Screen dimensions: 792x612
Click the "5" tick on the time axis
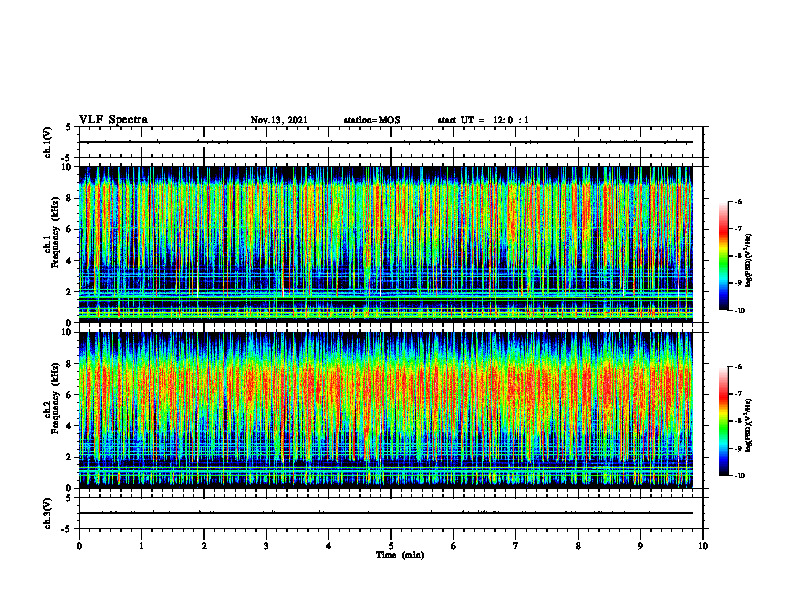coord(391,546)
